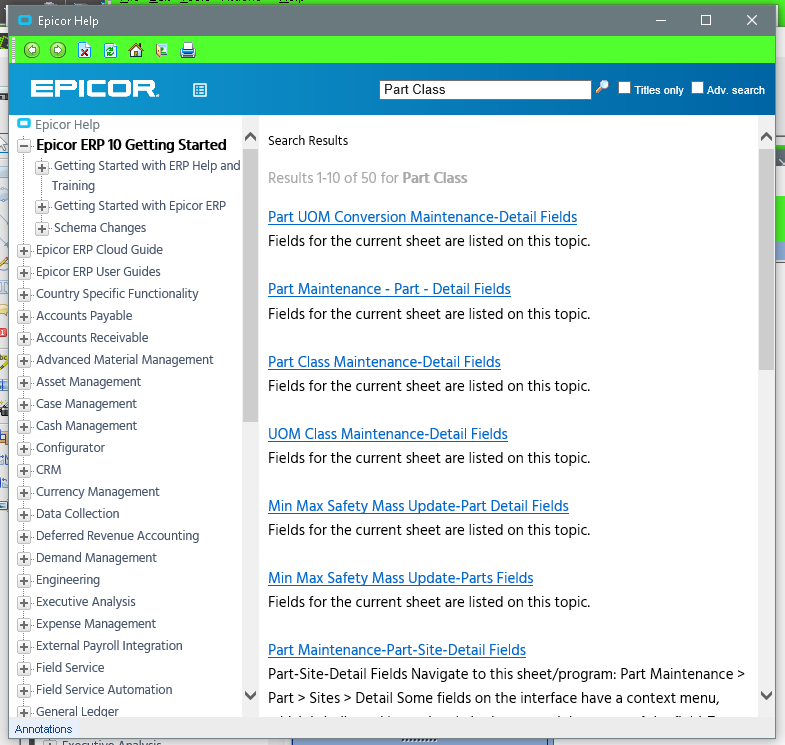The width and height of the screenshot is (785, 745).
Task: Select the Configurator topic
Action: (x=70, y=448)
